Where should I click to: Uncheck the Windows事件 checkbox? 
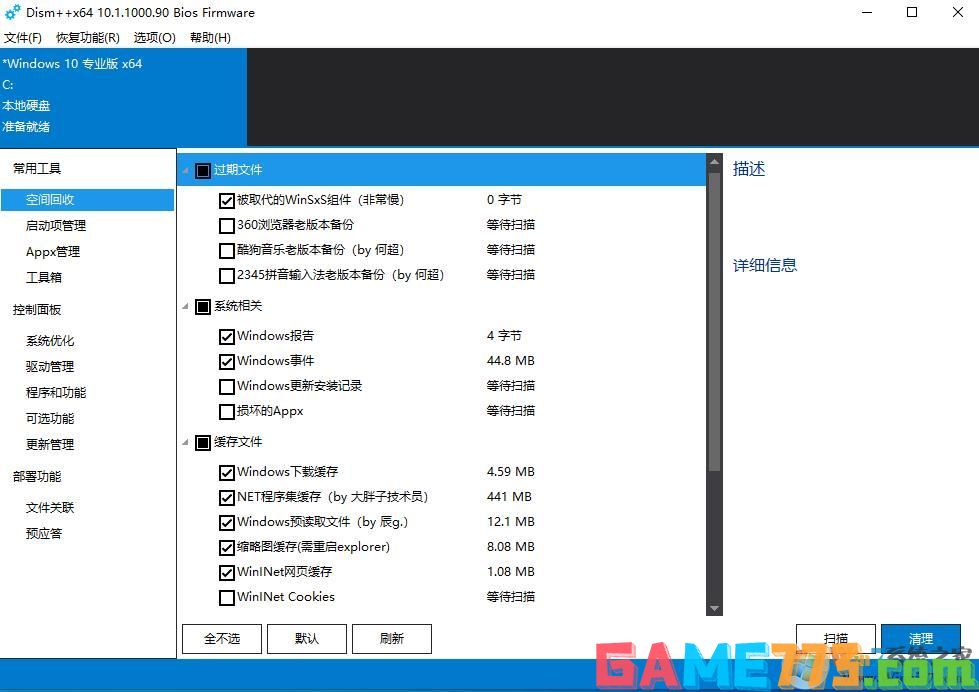point(227,362)
